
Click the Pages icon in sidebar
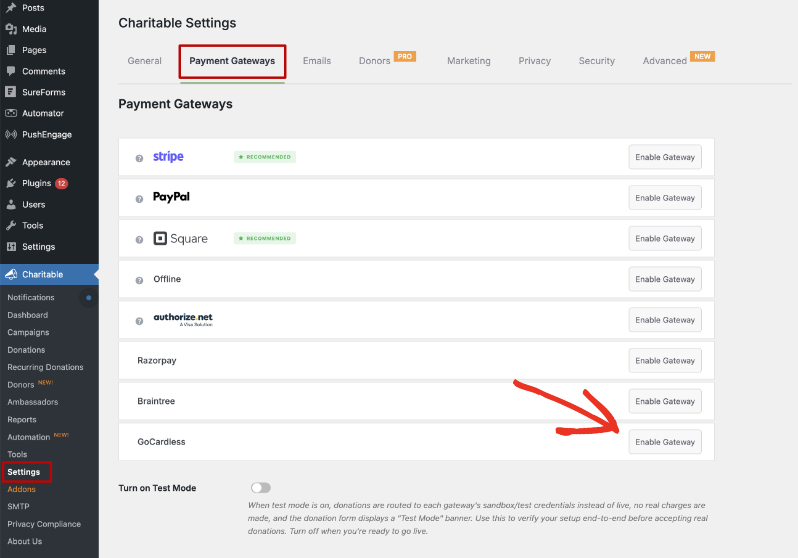click(x=11, y=50)
